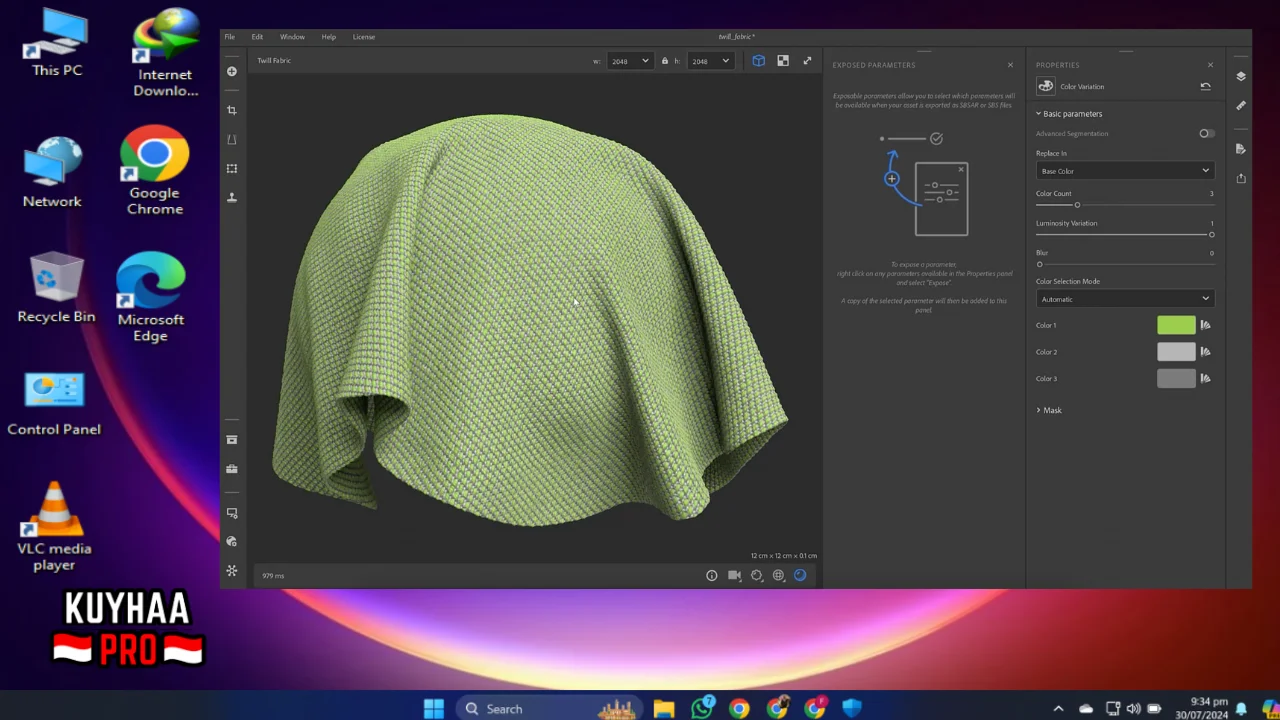Close the Properties panel
The width and height of the screenshot is (1280, 720).
point(1210,65)
